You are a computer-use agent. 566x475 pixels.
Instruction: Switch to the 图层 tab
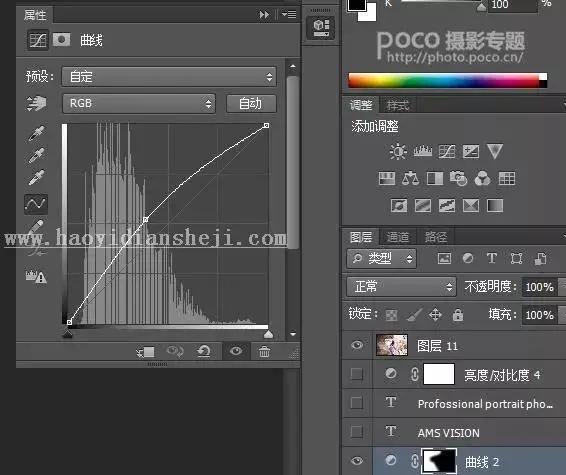click(361, 237)
